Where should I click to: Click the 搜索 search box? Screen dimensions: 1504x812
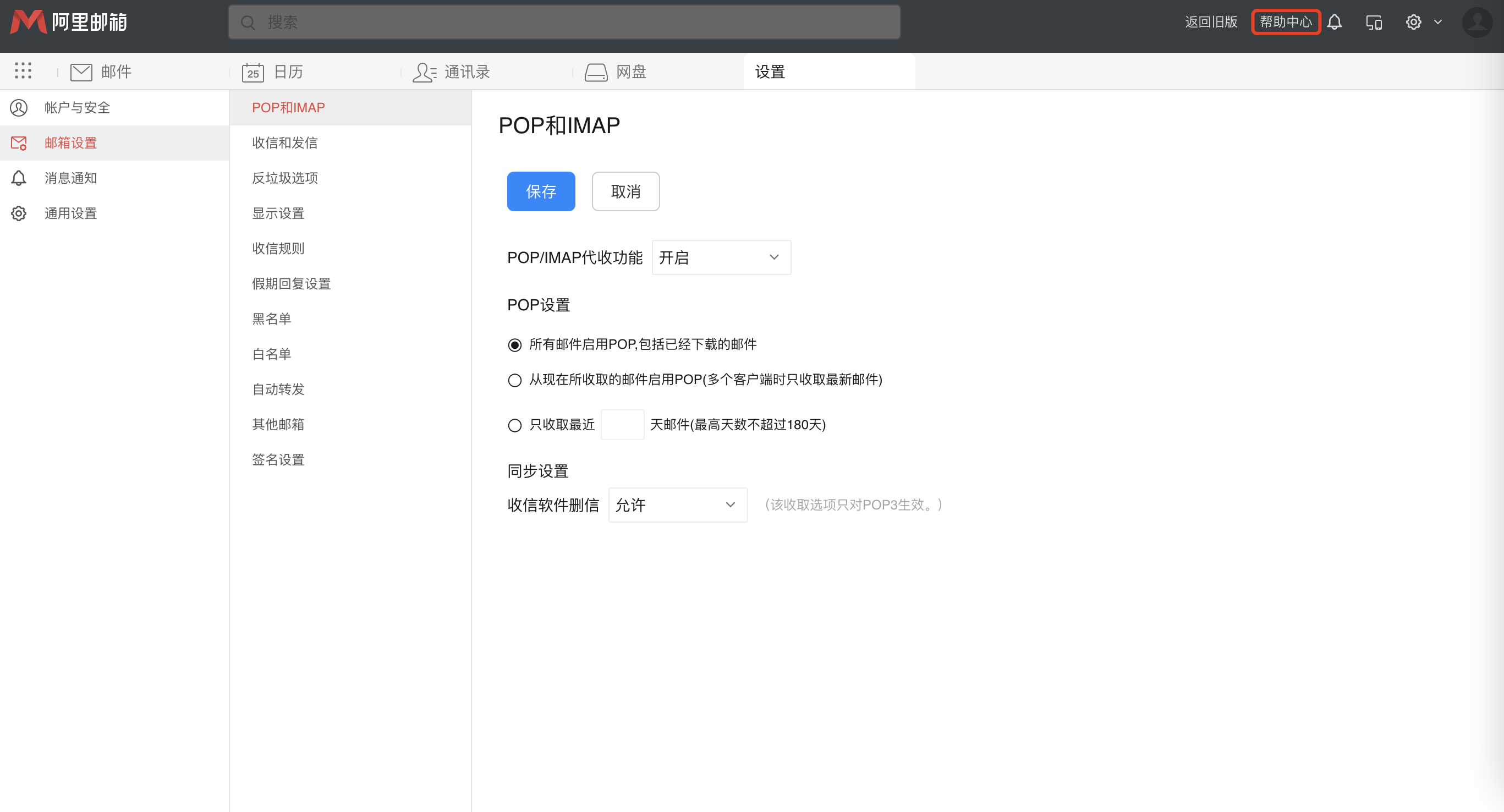click(564, 22)
